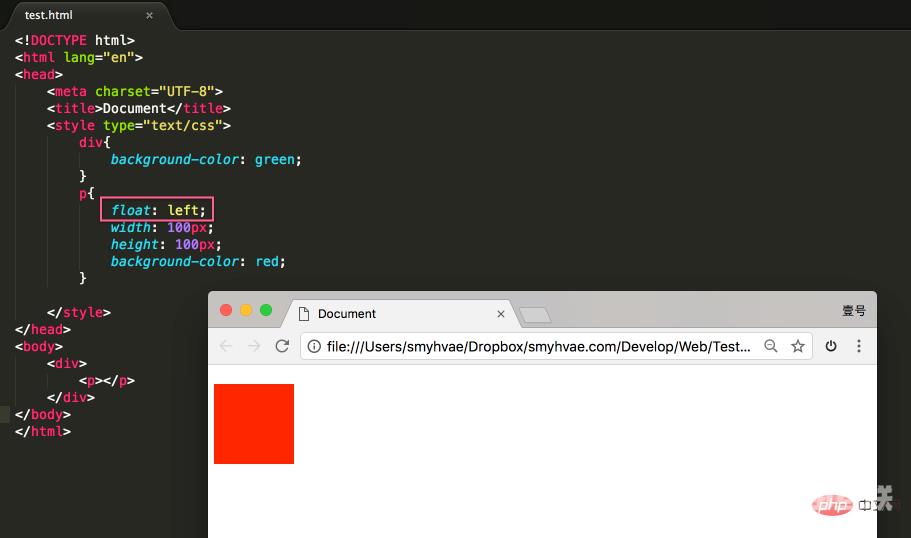Click the php logo watermark
This screenshot has height=538, width=911.
(x=832, y=505)
